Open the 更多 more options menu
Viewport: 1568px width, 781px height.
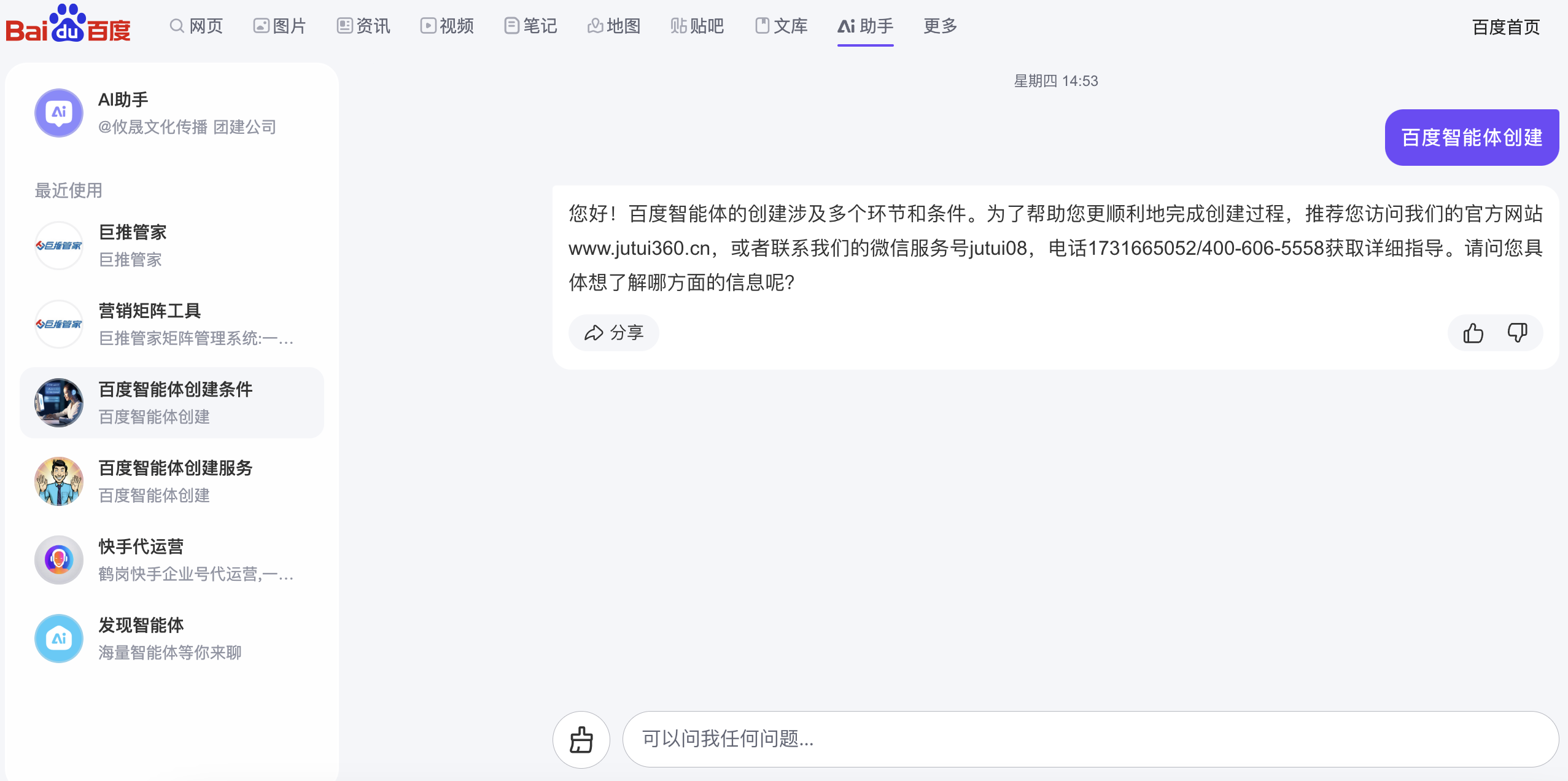click(939, 26)
